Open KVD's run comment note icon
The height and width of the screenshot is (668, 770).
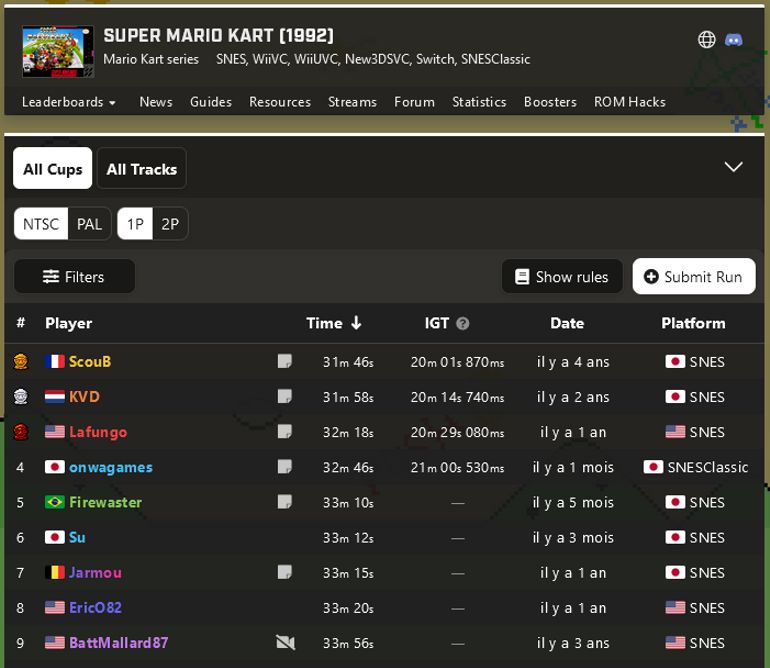pos(284,396)
